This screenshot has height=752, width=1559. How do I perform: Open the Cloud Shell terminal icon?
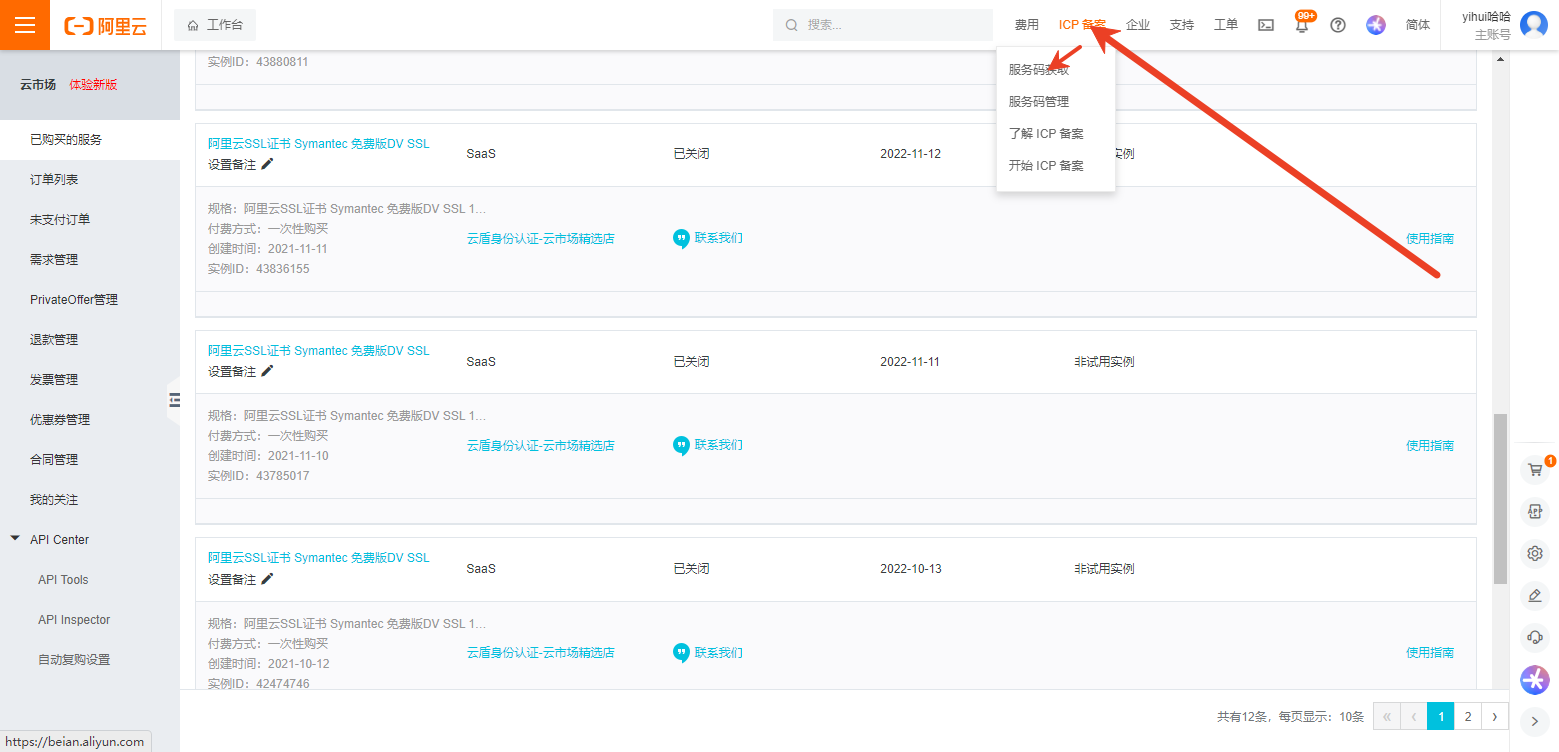[1266, 25]
